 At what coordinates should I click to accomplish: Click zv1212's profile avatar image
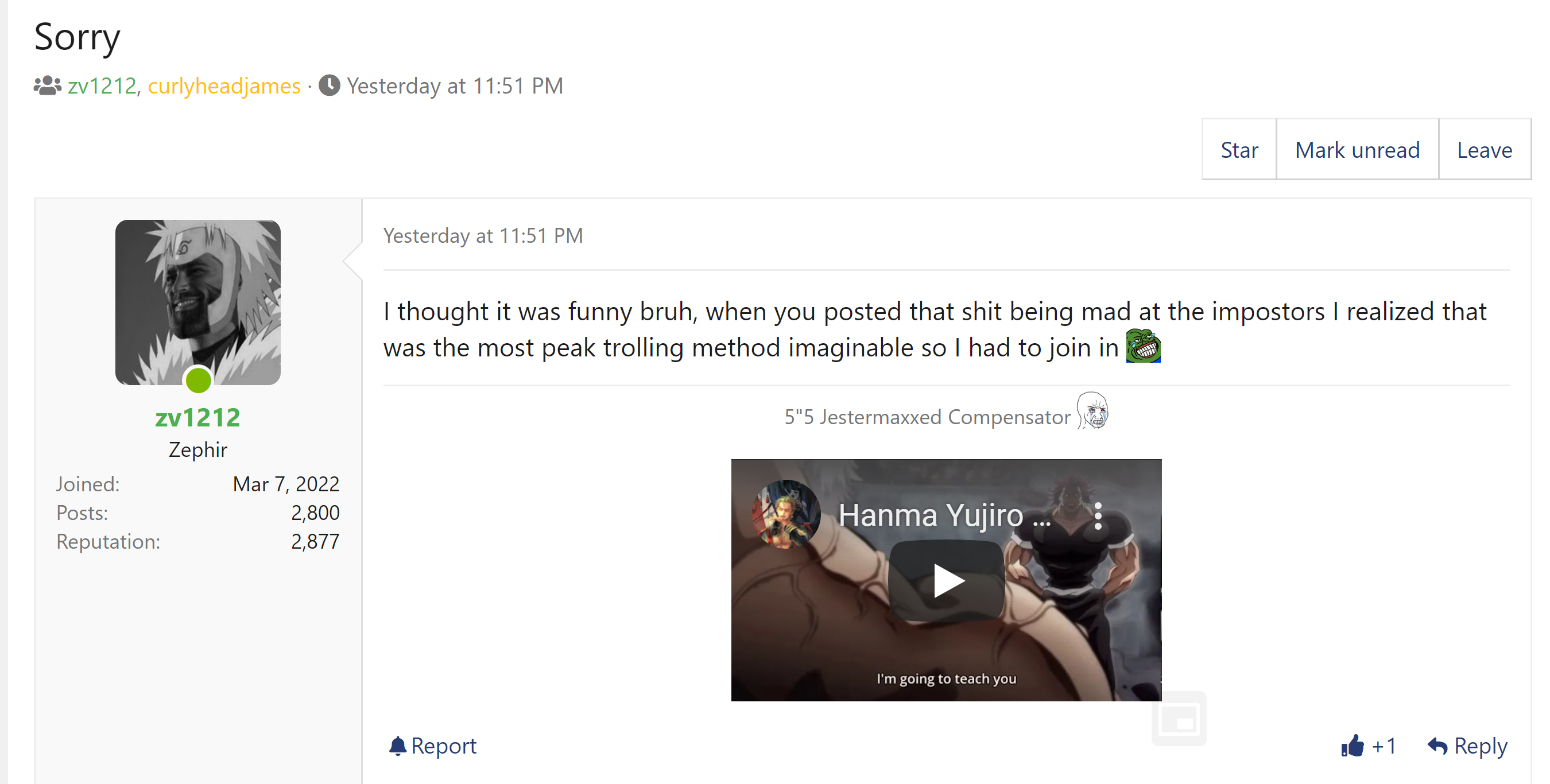198,302
